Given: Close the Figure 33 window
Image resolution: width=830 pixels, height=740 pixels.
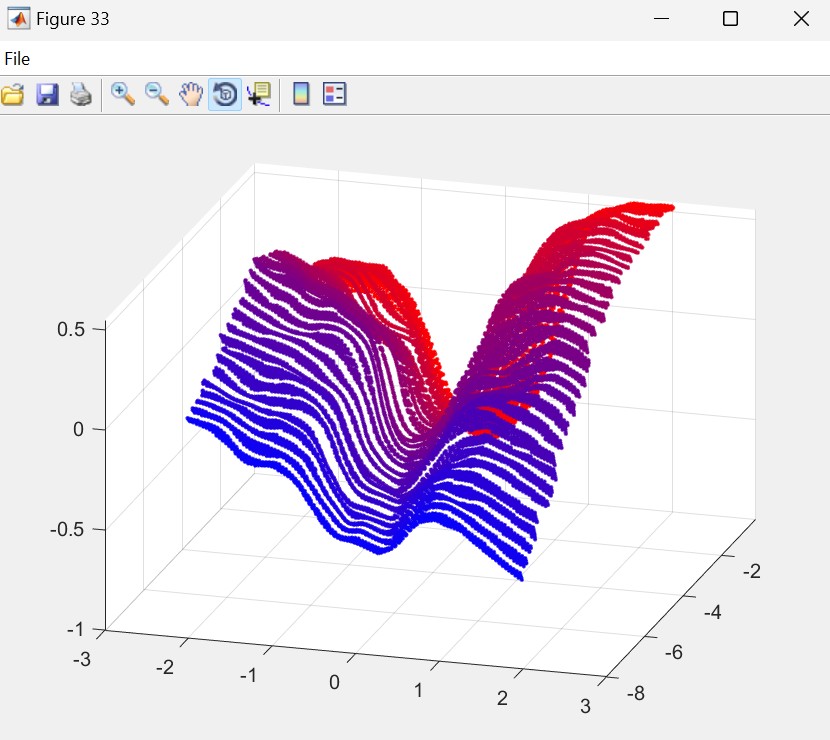Looking at the screenshot, I should pyautogui.click(x=800, y=19).
